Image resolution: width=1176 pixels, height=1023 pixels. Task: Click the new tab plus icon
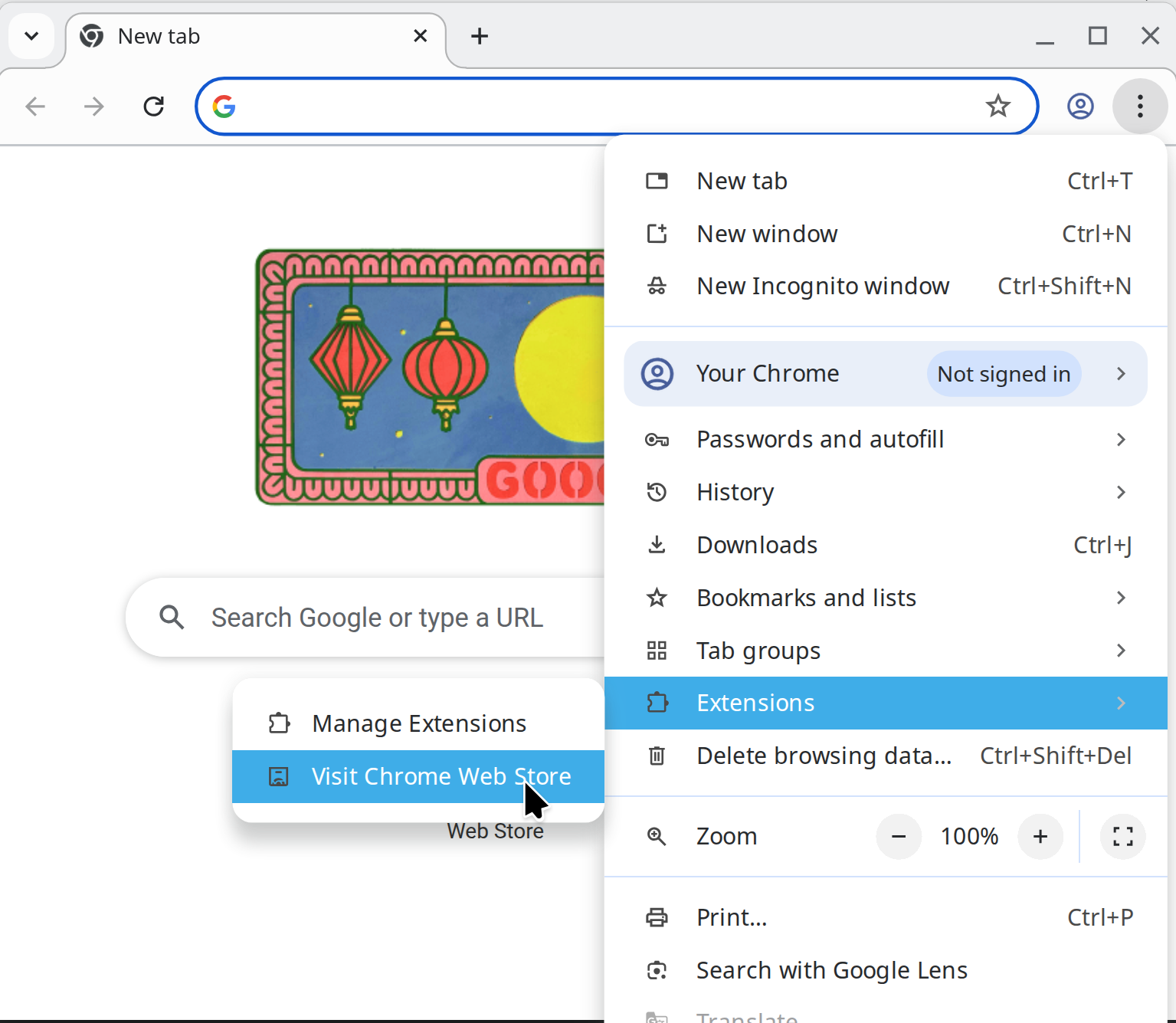[x=480, y=36]
